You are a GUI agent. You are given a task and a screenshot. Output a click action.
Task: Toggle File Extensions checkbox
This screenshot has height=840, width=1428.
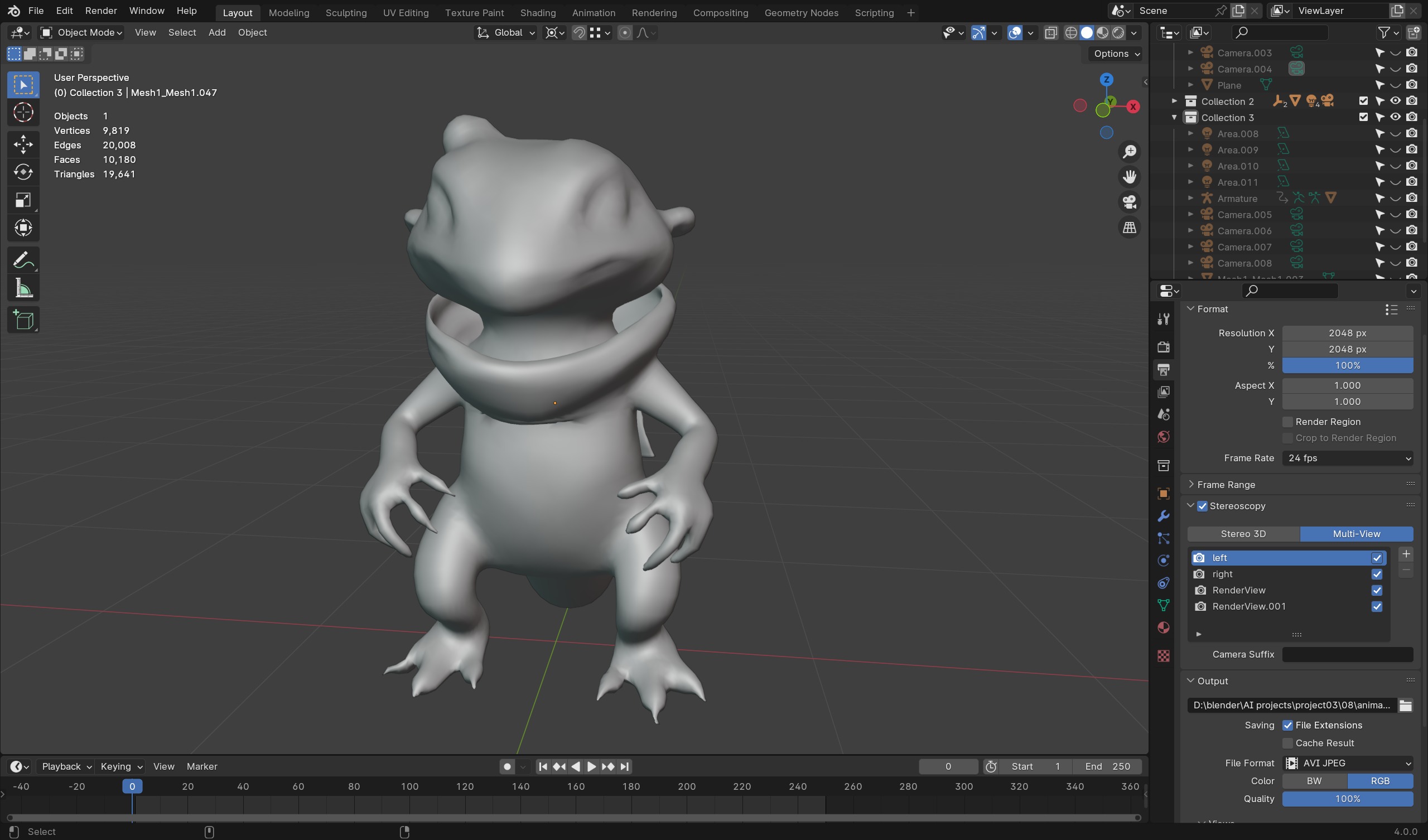[x=1288, y=726]
